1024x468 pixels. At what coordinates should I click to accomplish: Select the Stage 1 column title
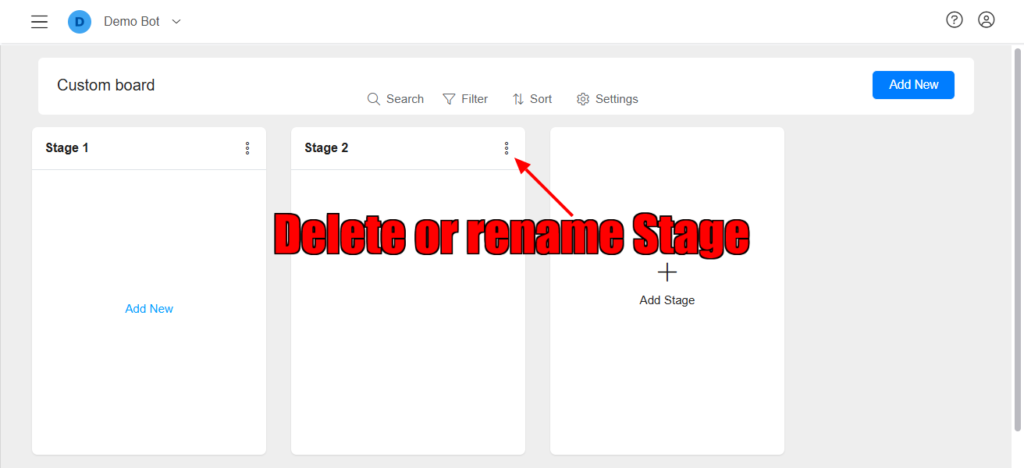(67, 148)
